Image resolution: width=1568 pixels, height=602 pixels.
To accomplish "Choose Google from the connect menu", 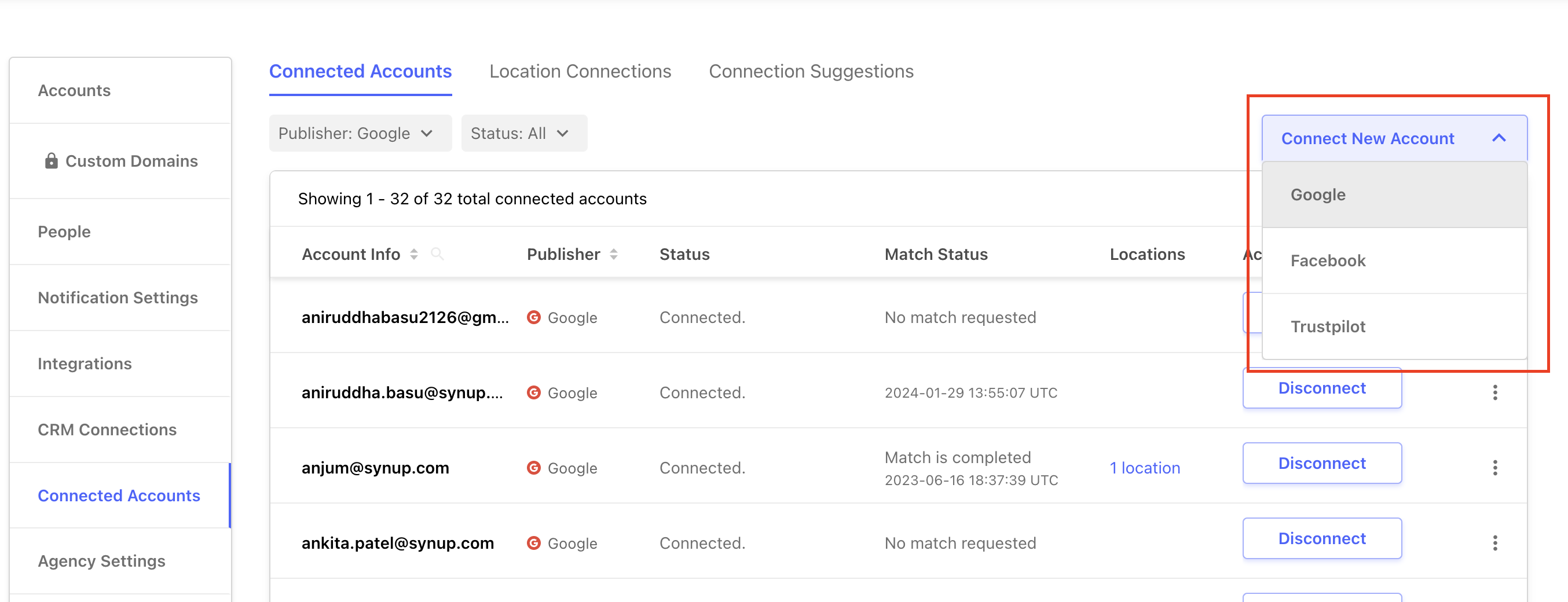I will (1394, 195).
